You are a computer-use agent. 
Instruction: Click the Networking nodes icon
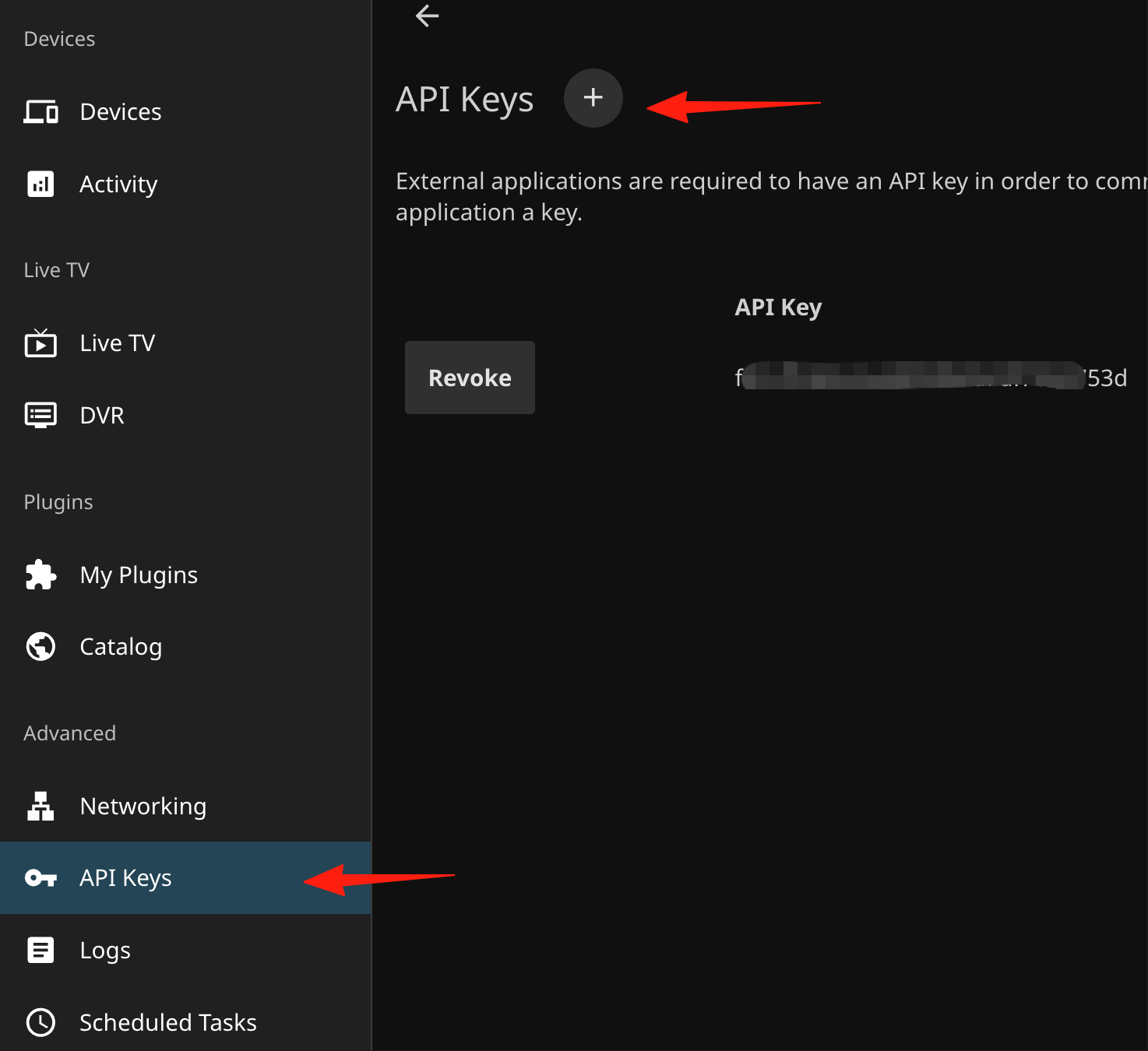(40, 806)
